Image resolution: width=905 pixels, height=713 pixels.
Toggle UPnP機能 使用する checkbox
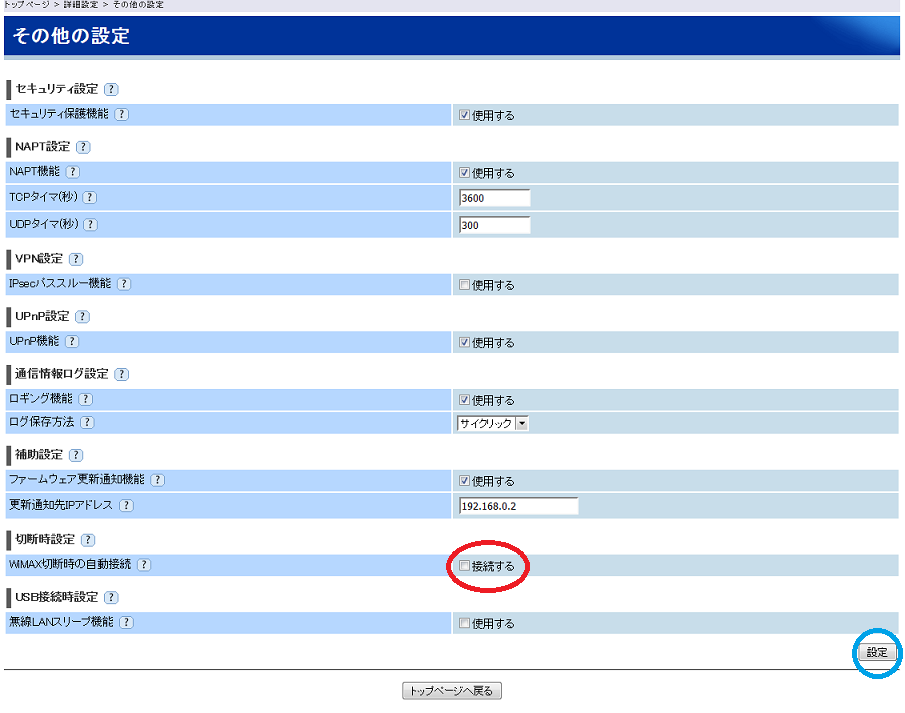464,342
